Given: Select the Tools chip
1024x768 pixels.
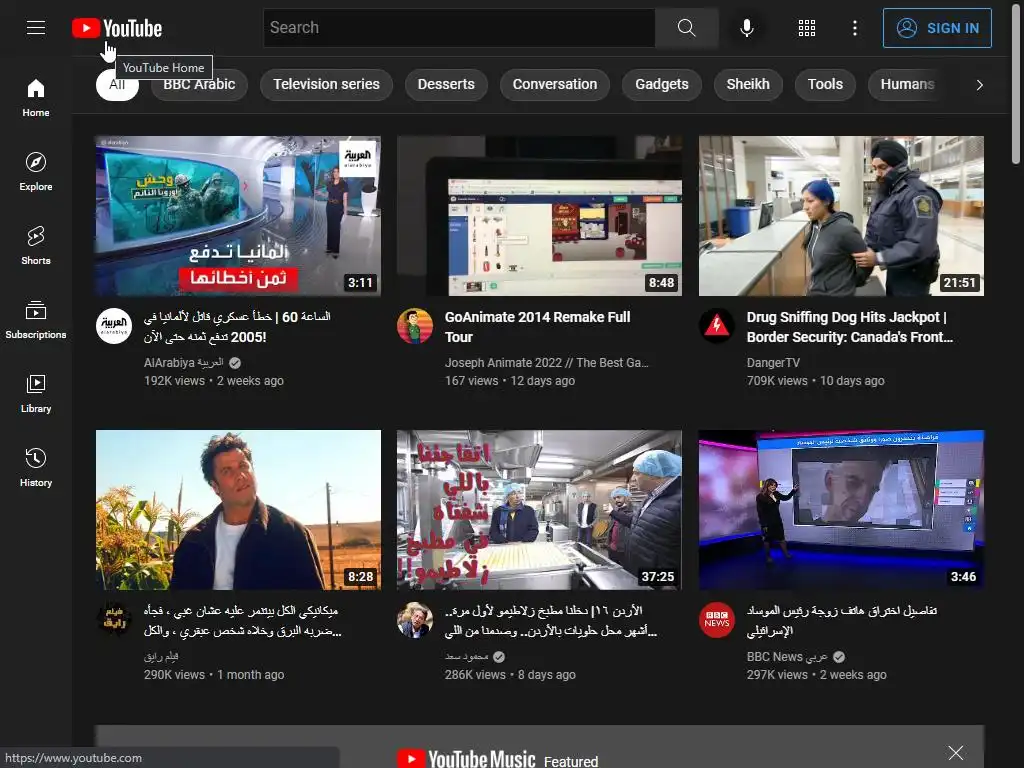Looking at the screenshot, I should (825, 84).
